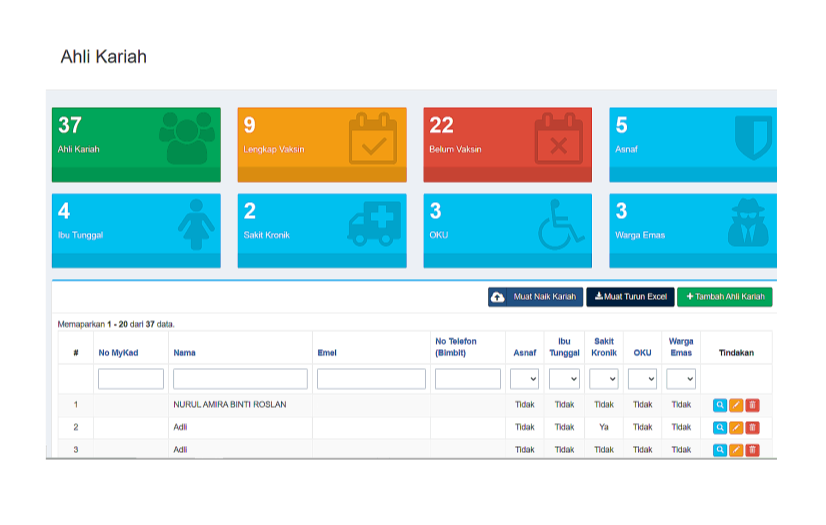Click the Emel filter input field
Image resolution: width=826 pixels, height=525 pixels.
click(x=371, y=379)
